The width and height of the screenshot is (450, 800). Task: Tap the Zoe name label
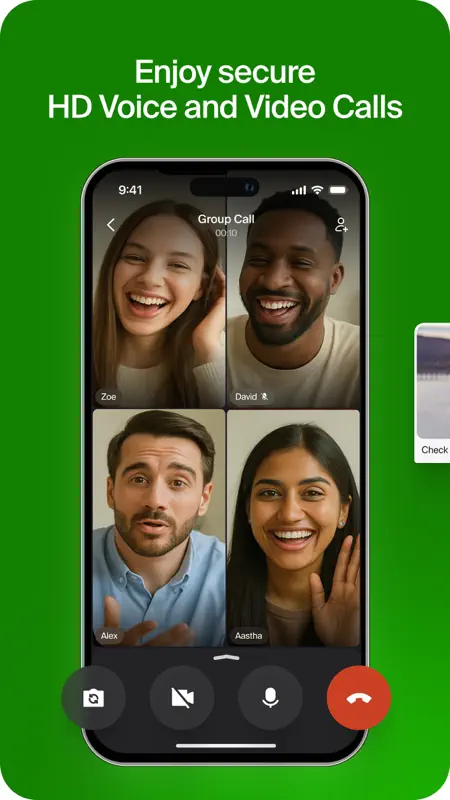click(108, 396)
